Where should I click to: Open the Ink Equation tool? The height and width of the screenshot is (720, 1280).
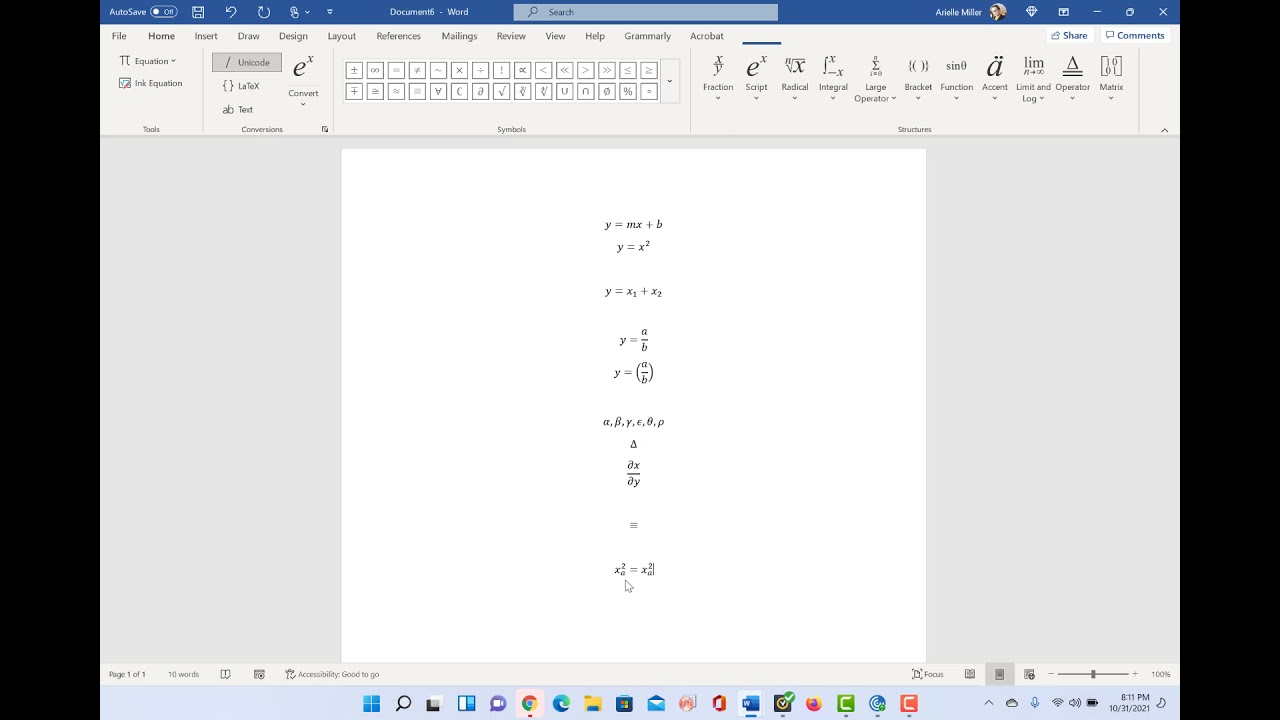(x=152, y=83)
